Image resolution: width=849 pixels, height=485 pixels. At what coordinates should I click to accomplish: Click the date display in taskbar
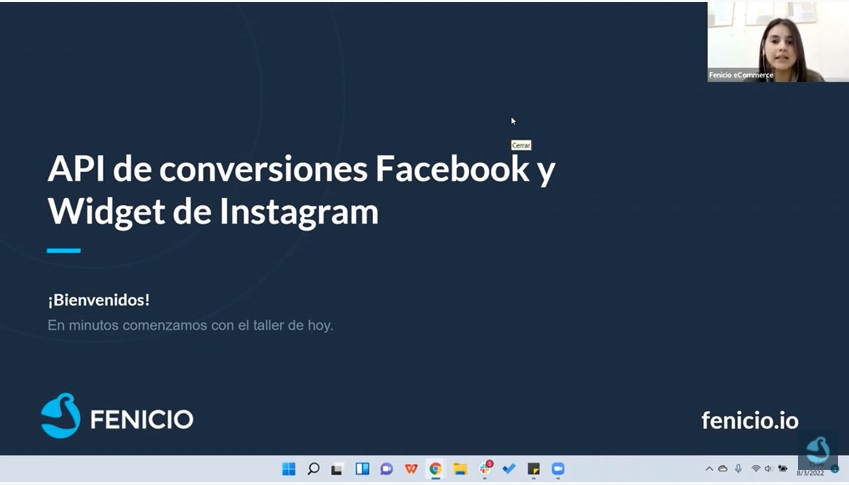809,472
